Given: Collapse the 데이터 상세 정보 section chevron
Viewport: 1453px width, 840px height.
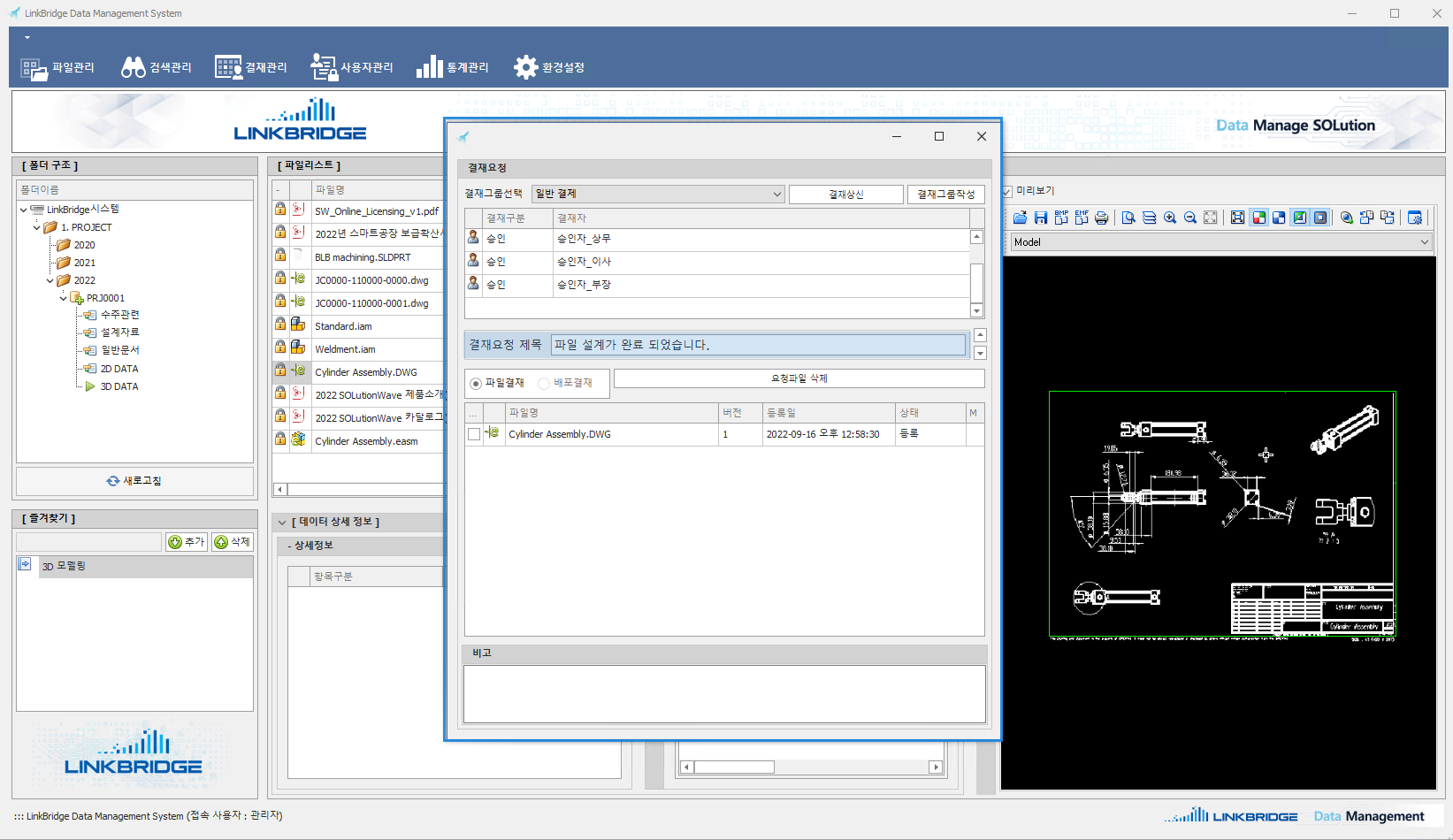Looking at the screenshot, I should 282,523.
